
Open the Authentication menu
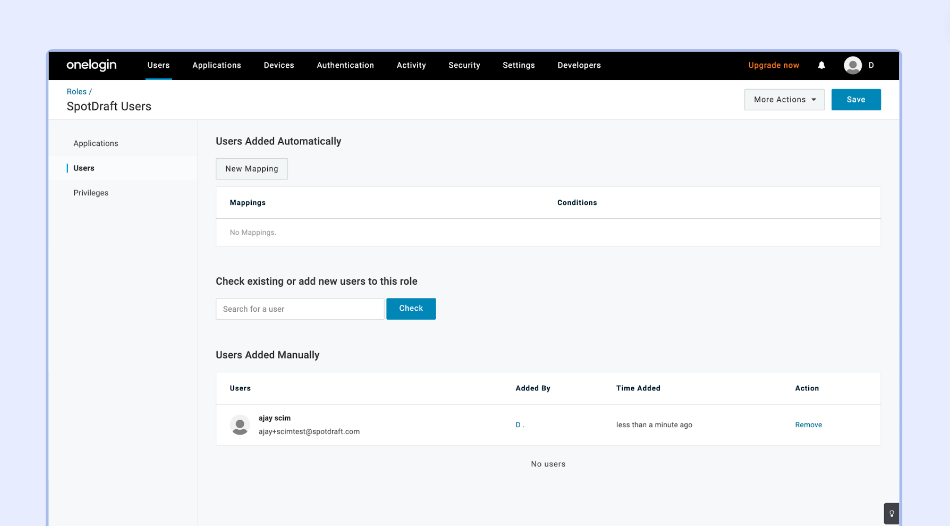pyautogui.click(x=345, y=65)
